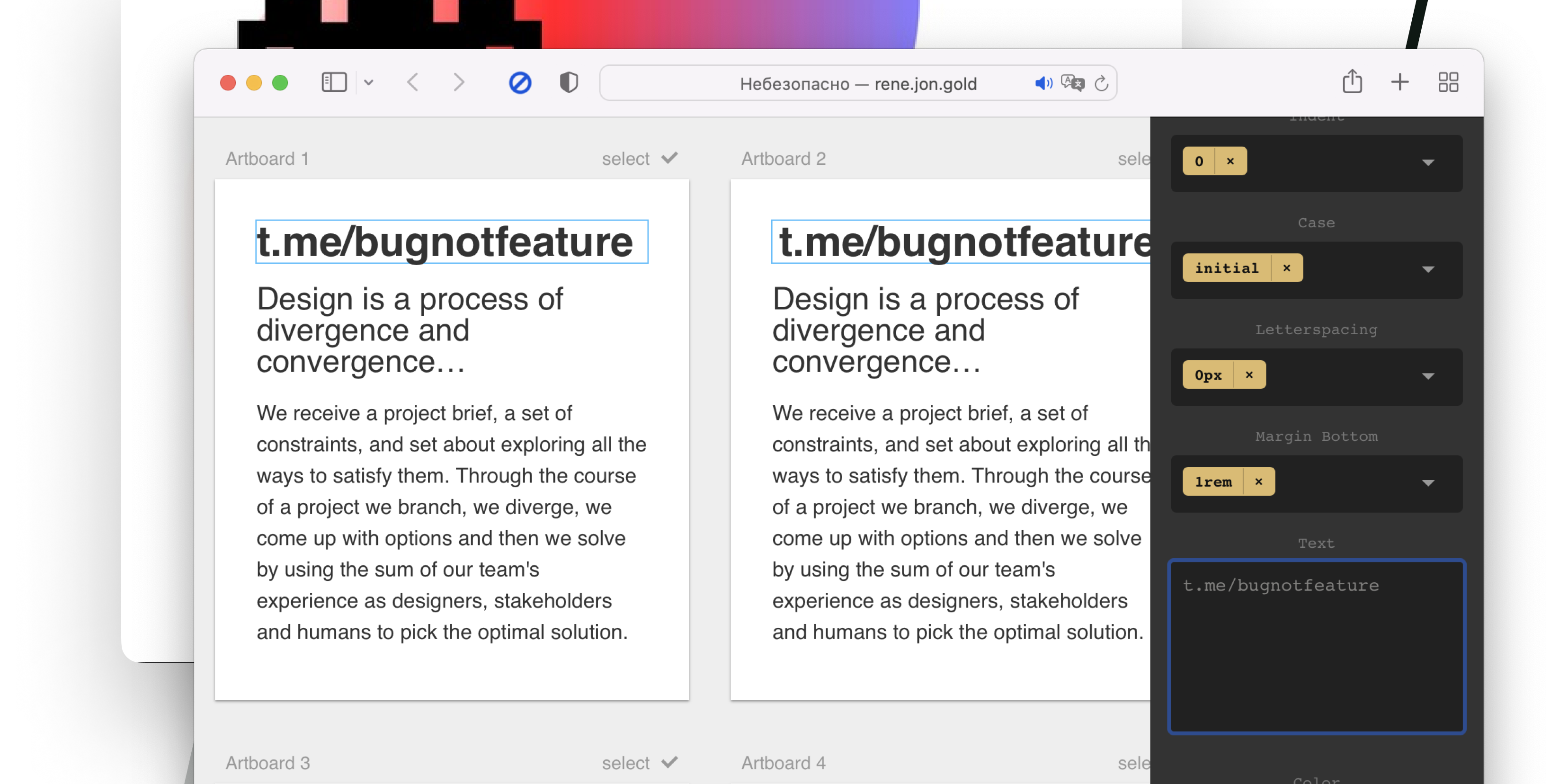The image size is (1568, 784).
Task: Open sidebar options chevron menu
Action: click(369, 82)
